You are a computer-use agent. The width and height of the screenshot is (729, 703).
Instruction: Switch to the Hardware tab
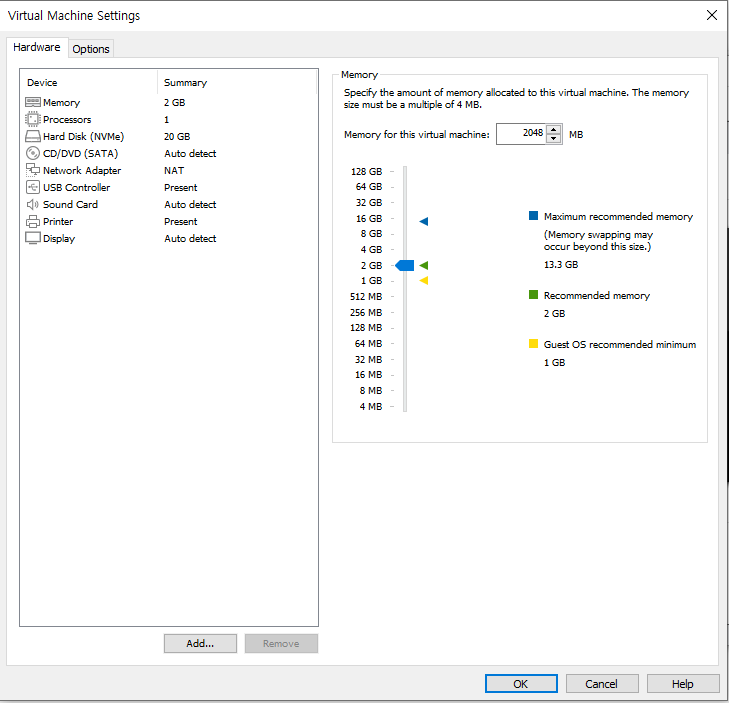tap(37, 47)
